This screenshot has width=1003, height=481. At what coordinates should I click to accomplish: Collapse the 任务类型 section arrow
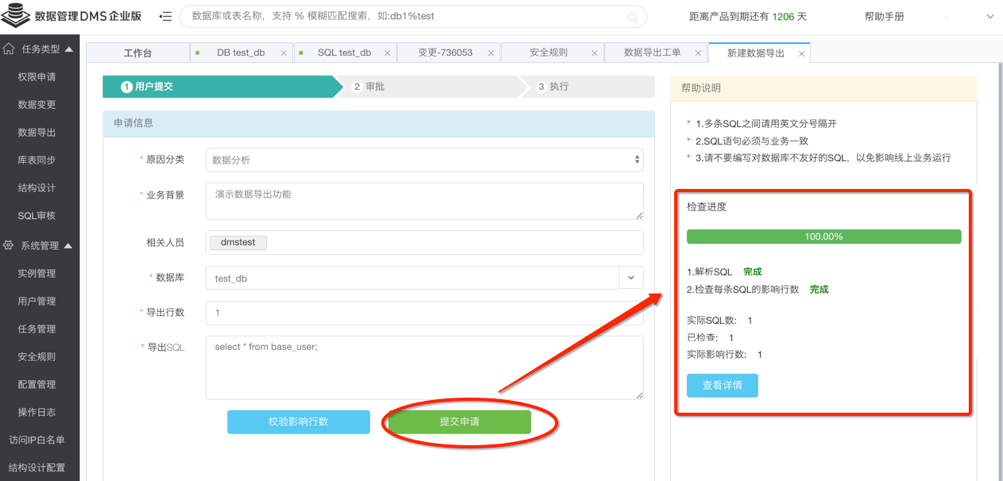pyautogui.click(x=69, y=49)
